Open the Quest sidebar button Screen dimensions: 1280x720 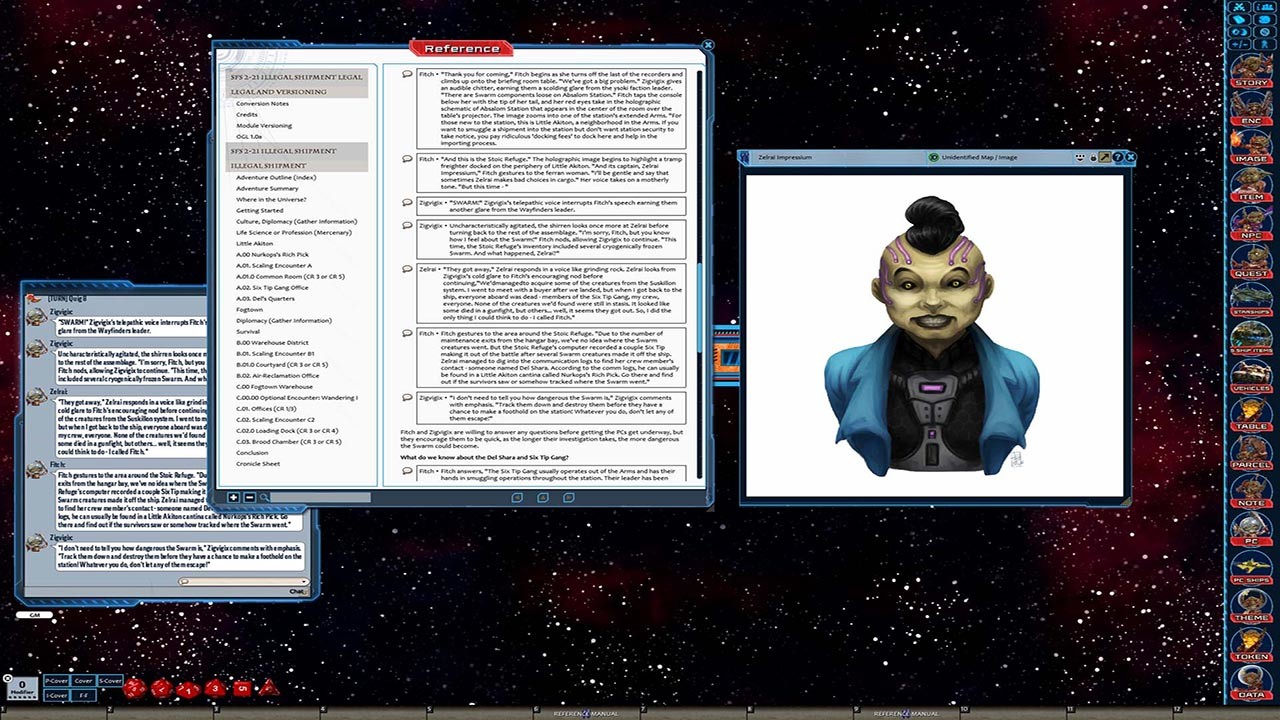point(1251,262)
